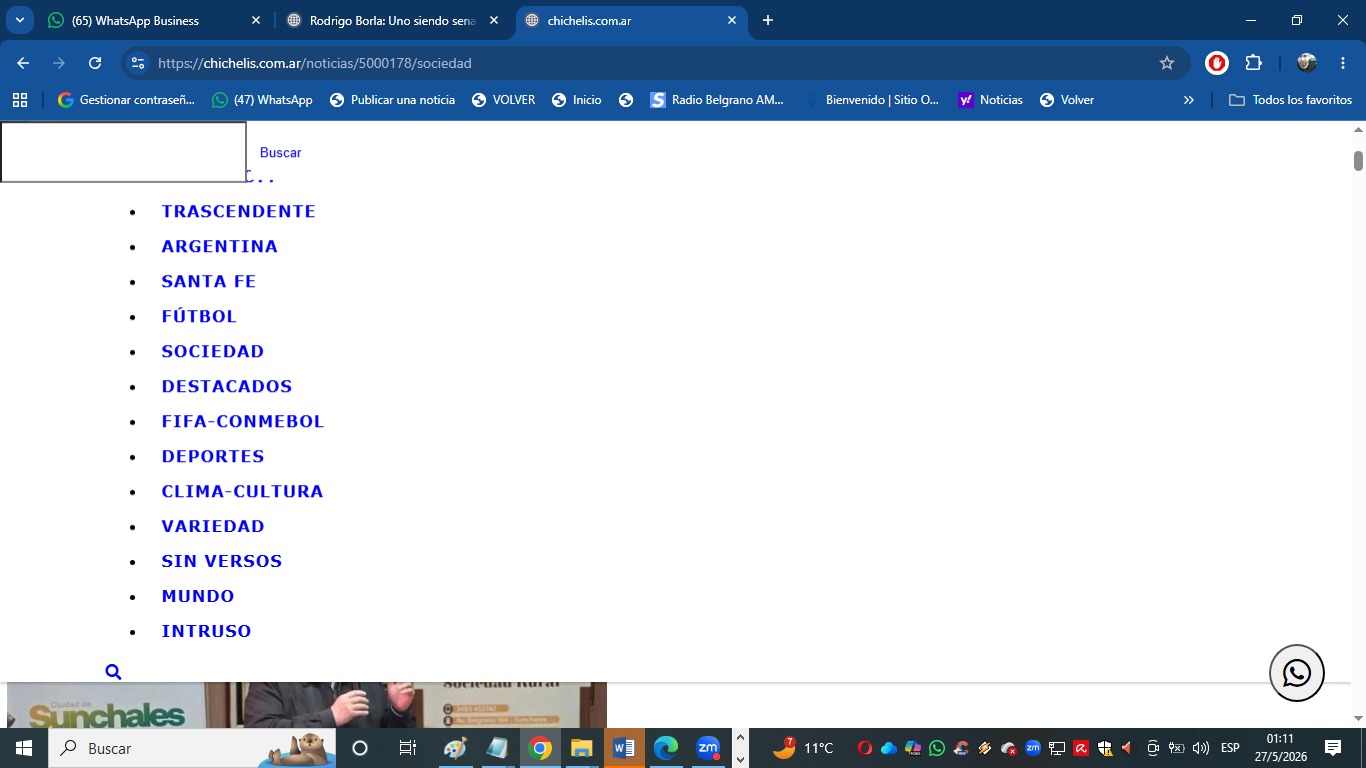Image resolution: width=1366 pixels, height=768 pixels.
Task: Open the FÚTBOL section
Action: point(199,316)
